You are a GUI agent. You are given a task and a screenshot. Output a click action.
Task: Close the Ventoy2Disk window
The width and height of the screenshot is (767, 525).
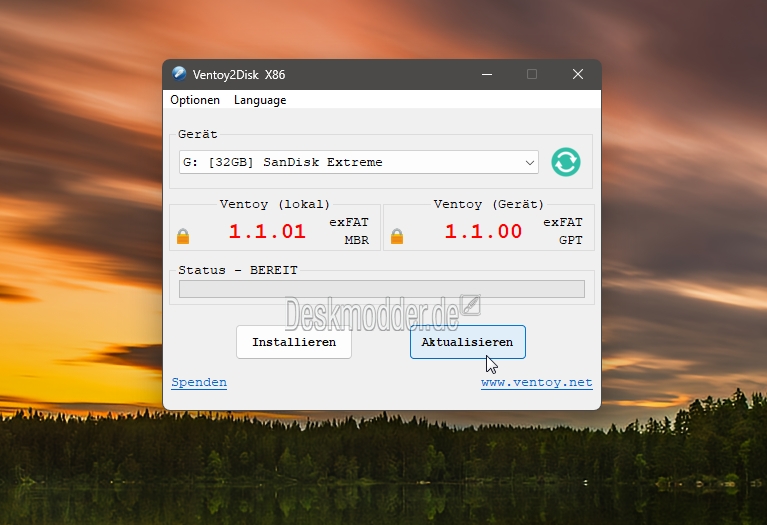tap(578, 74)
